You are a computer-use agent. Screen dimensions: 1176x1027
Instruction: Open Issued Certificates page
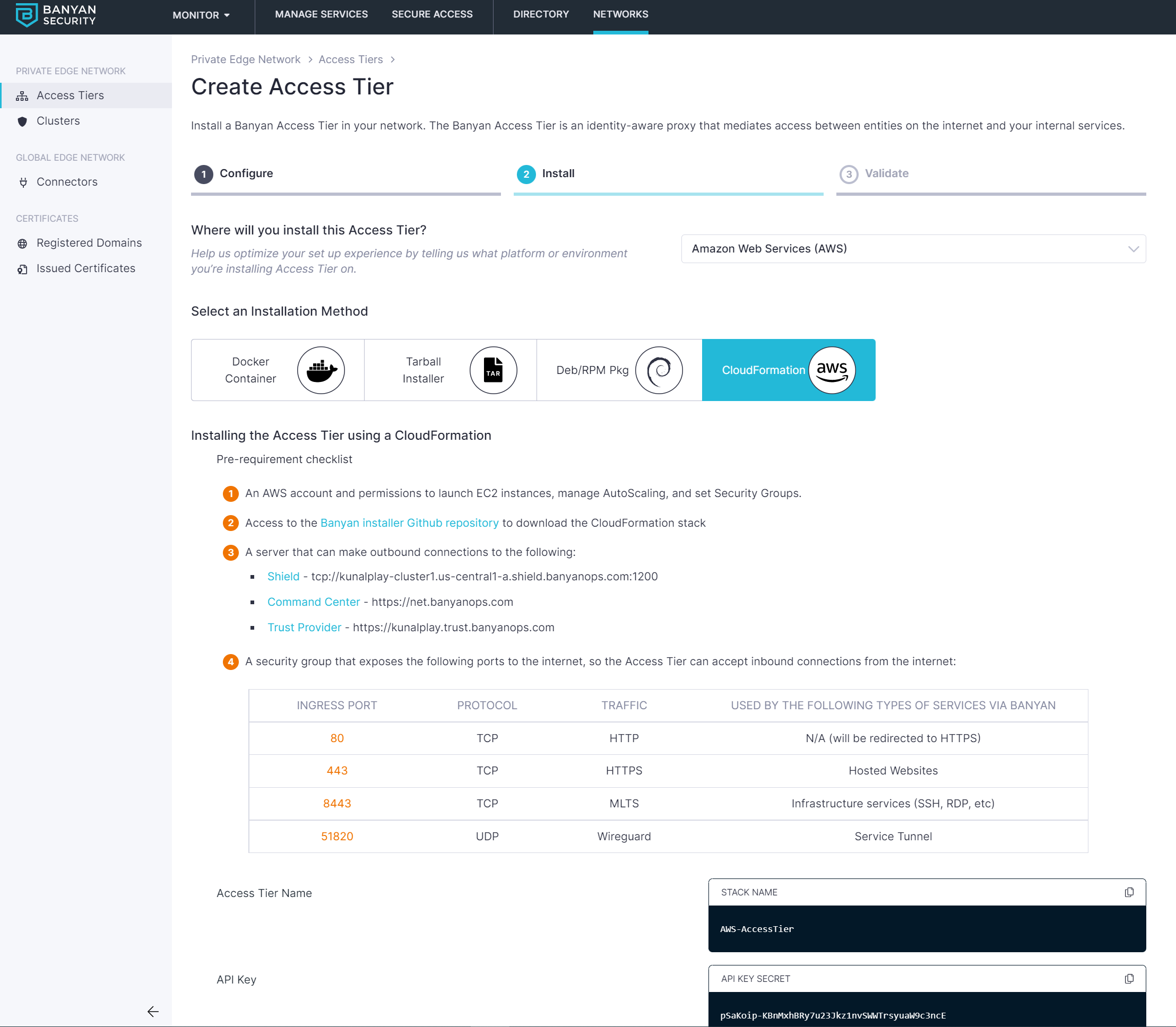tap(86, 268)
